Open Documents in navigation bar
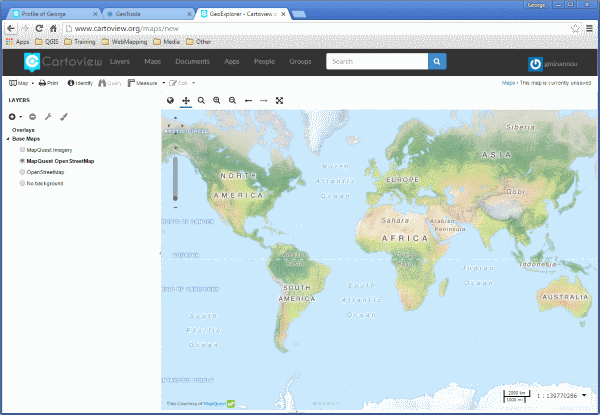 [x=192, y=62]
